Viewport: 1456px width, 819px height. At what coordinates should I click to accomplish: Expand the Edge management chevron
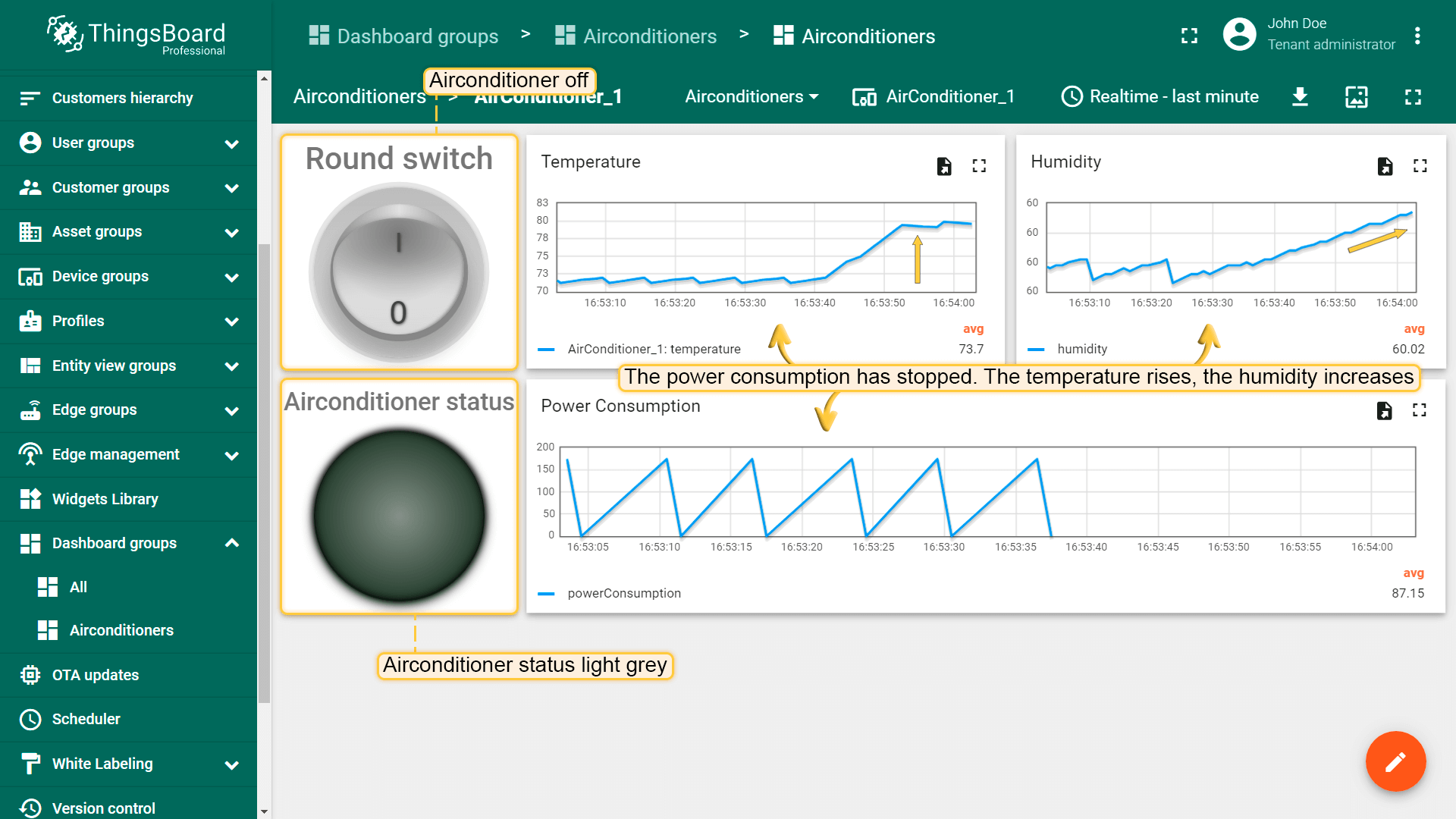click(232, 455)
